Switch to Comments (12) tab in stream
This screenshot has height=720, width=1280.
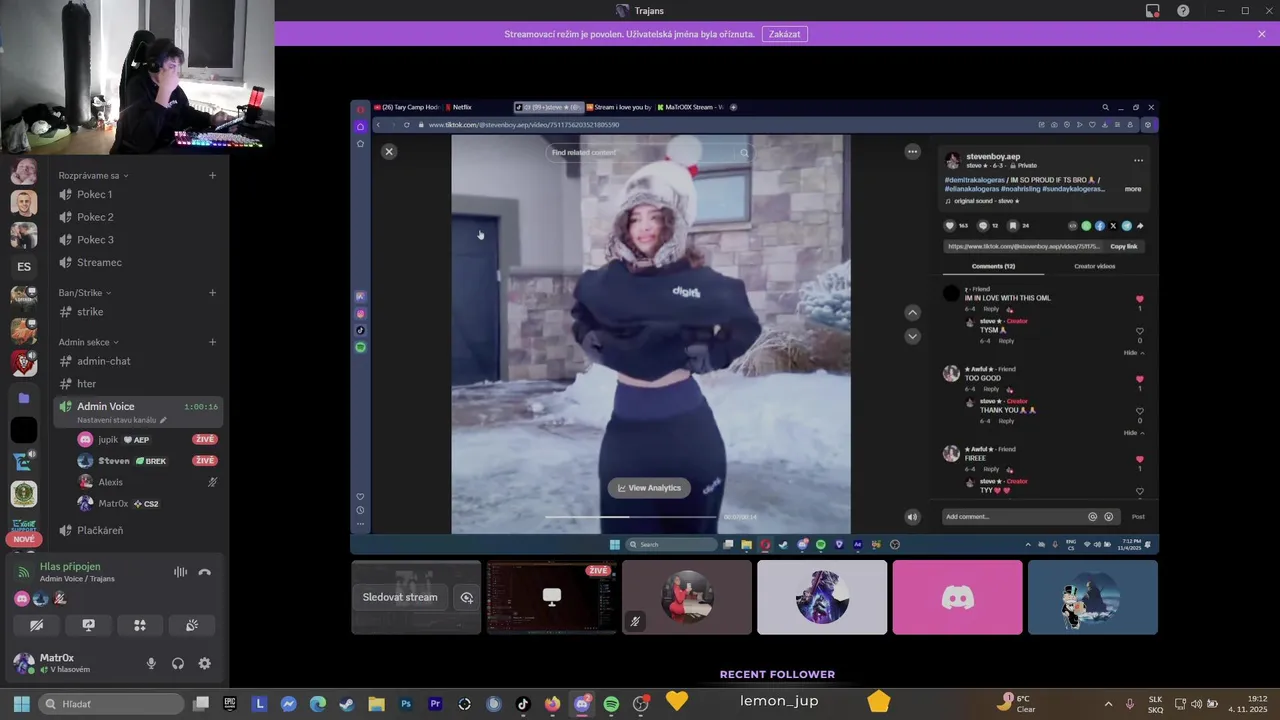(x=993, y=266)
